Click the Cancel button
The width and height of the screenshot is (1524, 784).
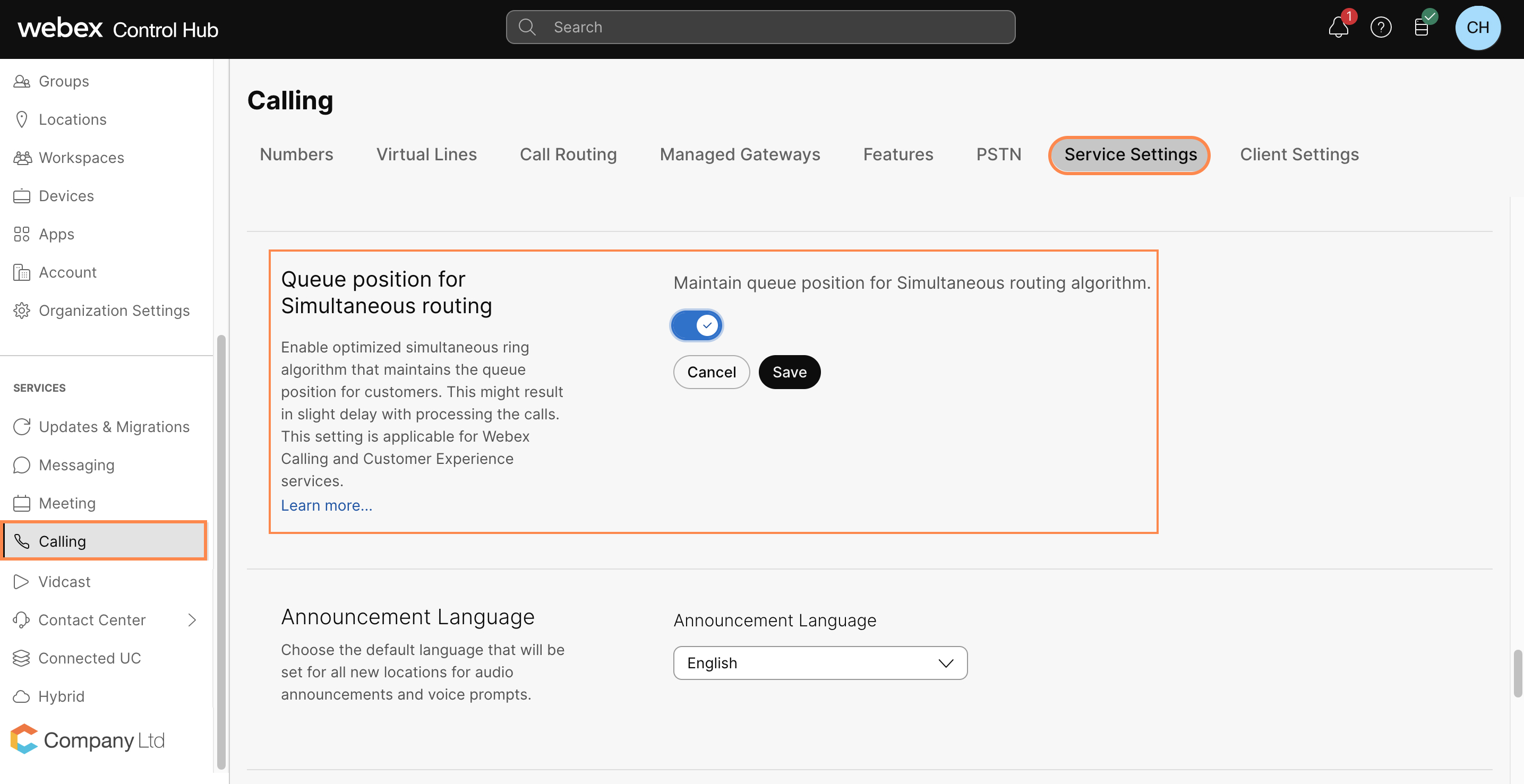point(711,371)
